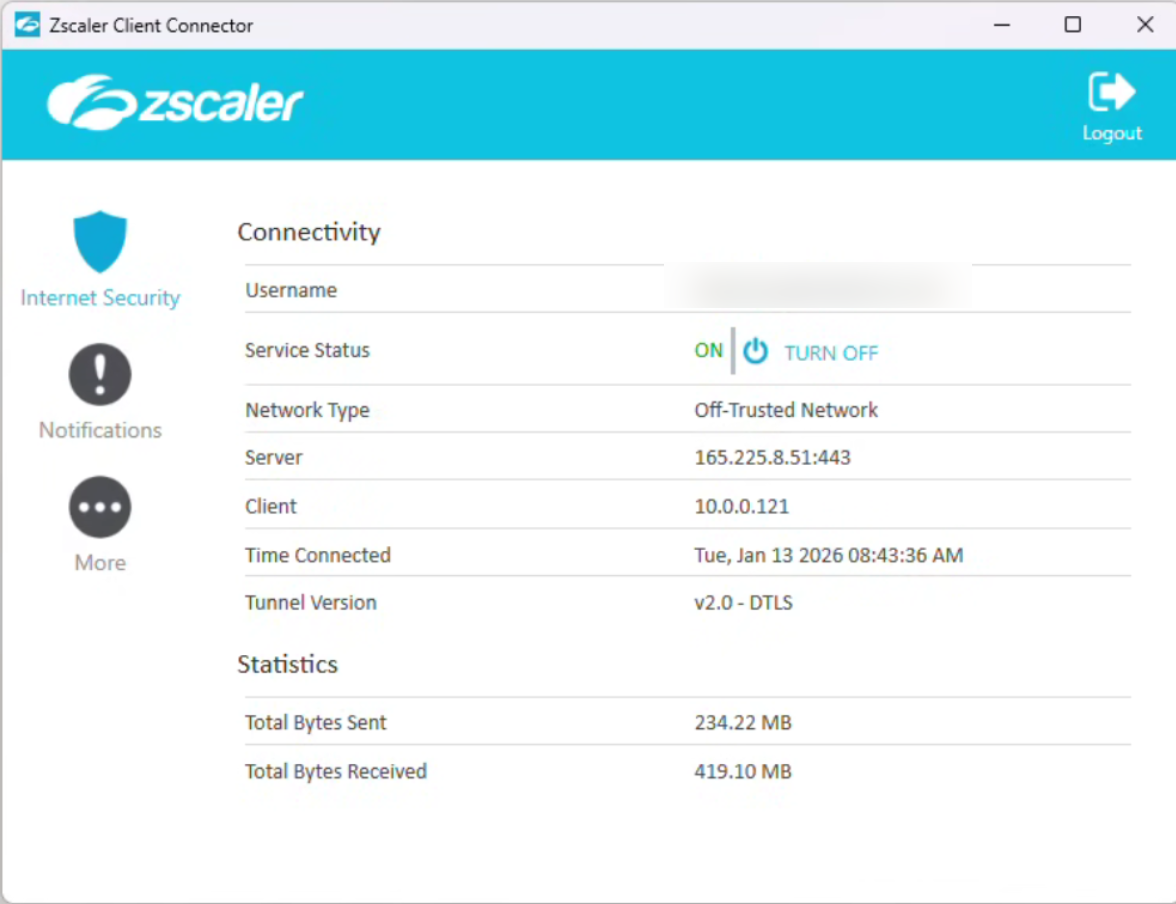Viewport: 1176px width, 904px height.
Task: Click the 234.22 MB bytes sent value
Action: (x=743, y=722)
